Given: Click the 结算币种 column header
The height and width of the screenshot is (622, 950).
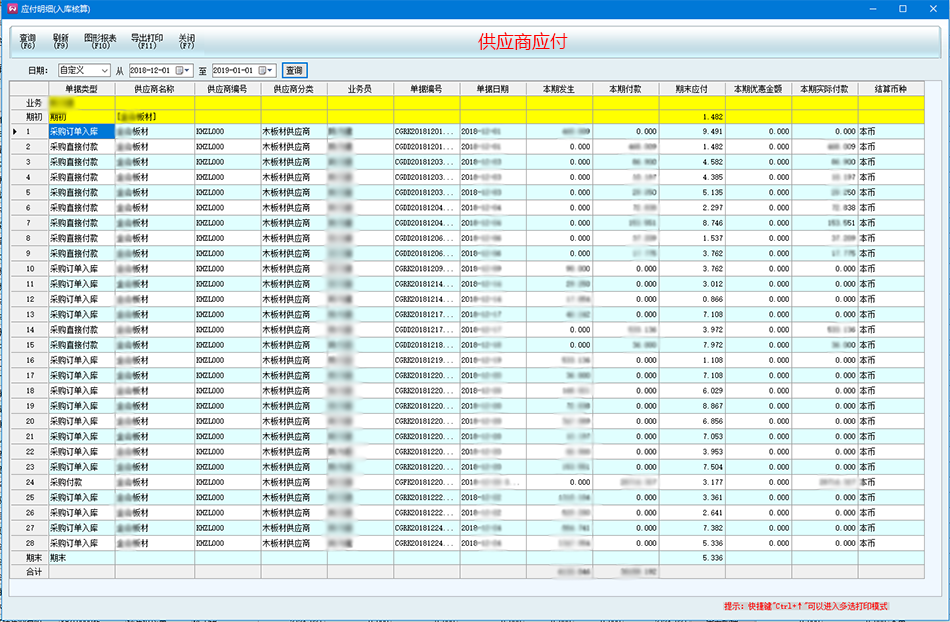Looking at the screenshot, I should pyautogui.click(x=891, y=89).
